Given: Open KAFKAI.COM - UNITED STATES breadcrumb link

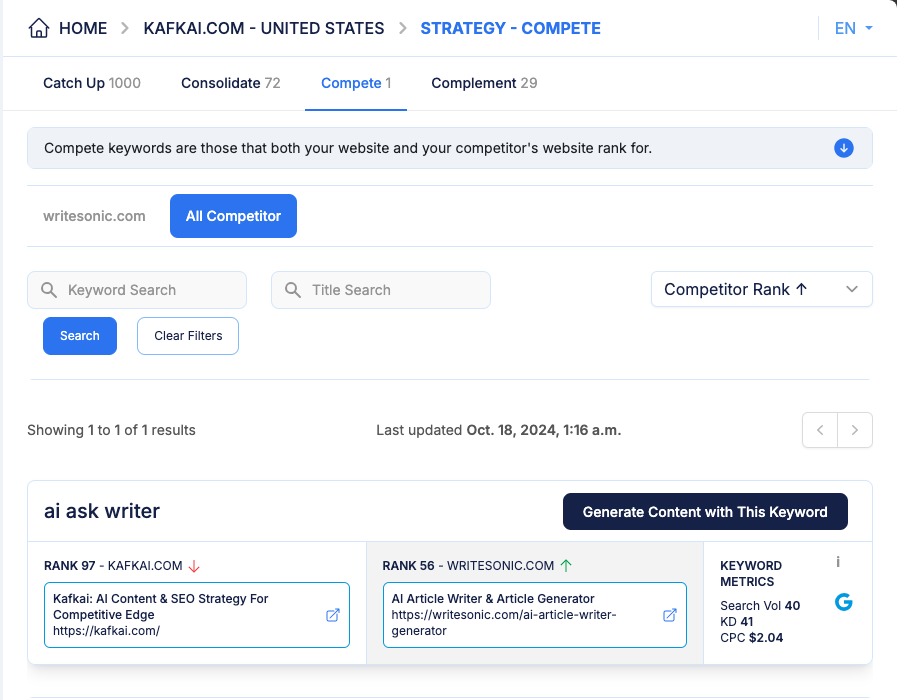Looking at the screenshot, I should pos(264,28).
